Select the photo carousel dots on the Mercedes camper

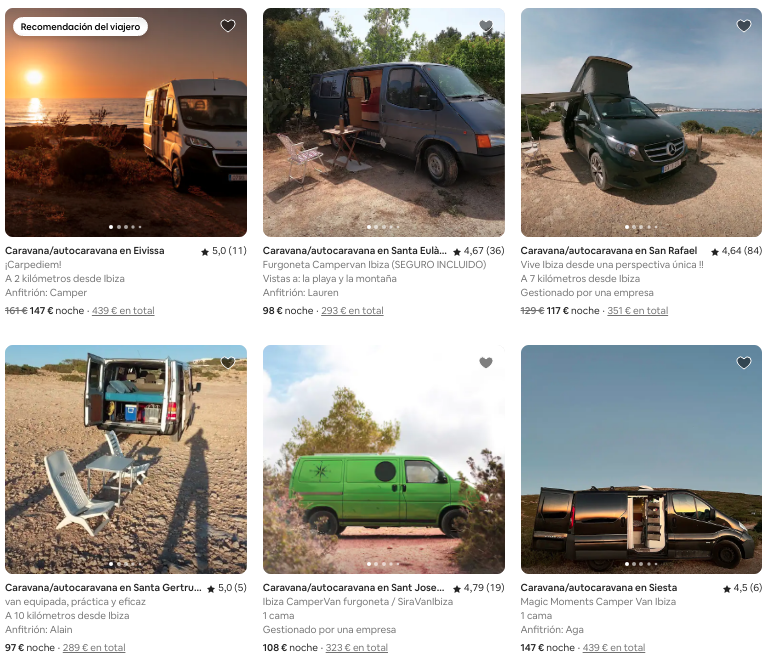(641, 227)
